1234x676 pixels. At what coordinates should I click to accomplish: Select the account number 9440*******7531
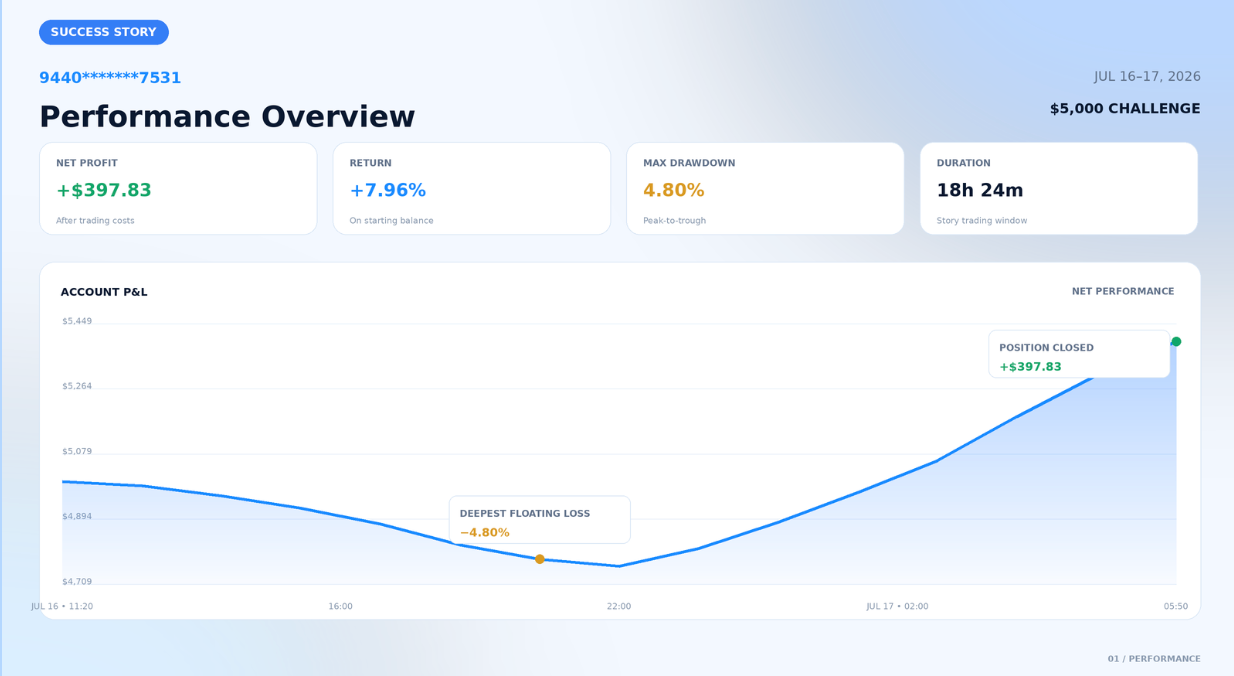[x=110, y=78]
